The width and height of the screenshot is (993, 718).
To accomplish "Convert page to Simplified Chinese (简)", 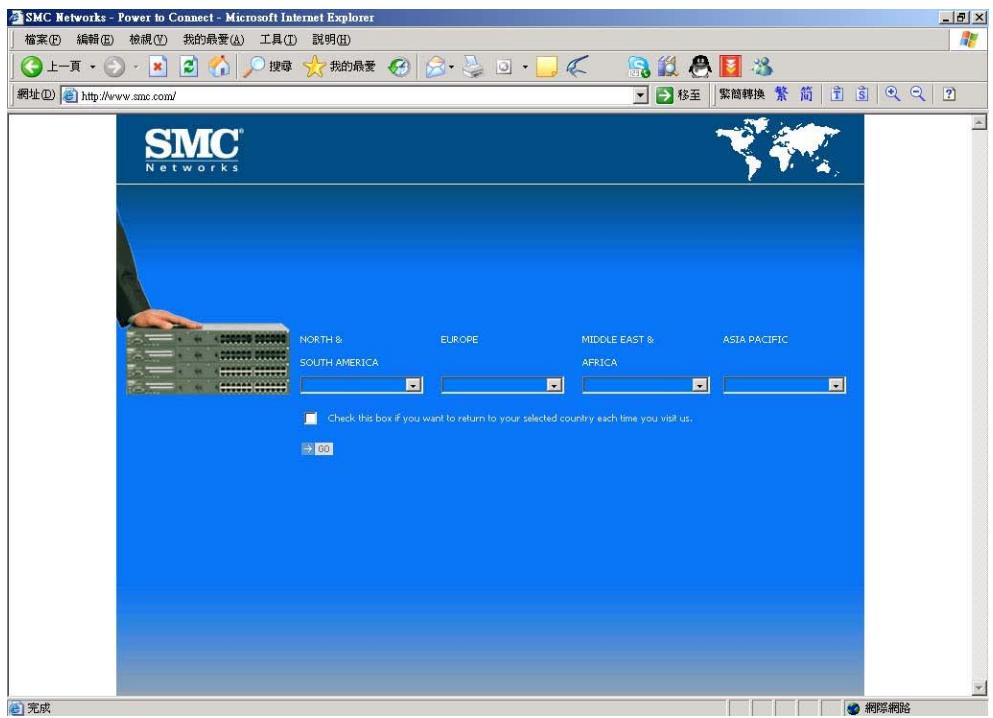I will pyautogui.click(x=806, y=94).
